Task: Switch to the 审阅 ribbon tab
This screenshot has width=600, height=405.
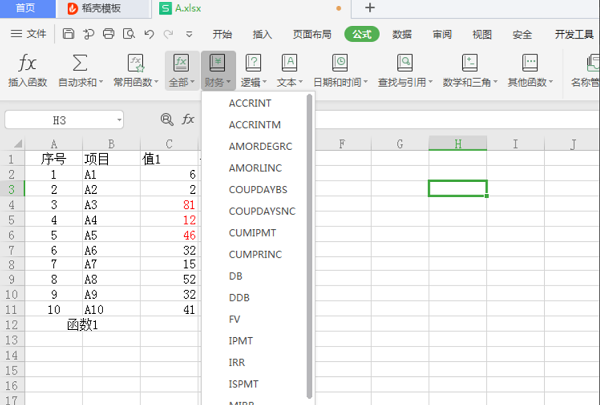Action: (x=442, y=34)
